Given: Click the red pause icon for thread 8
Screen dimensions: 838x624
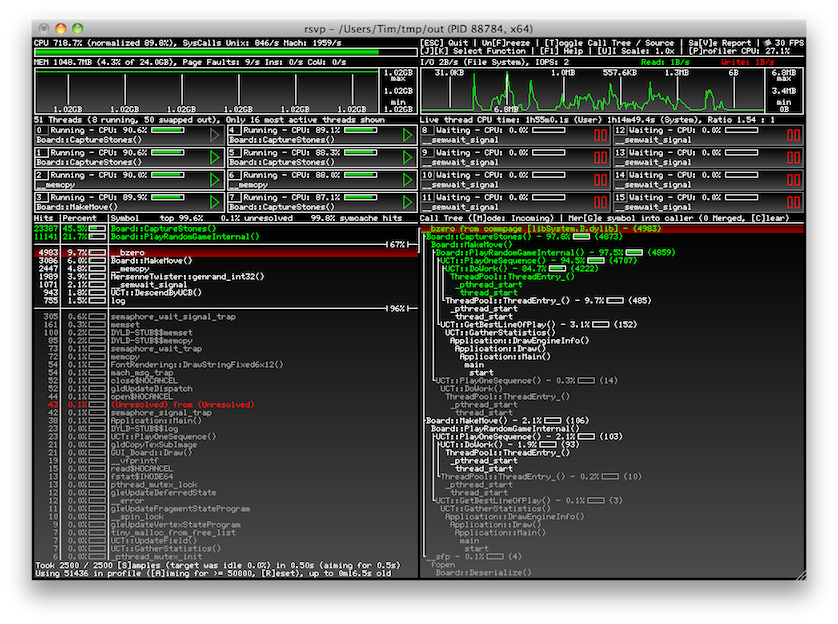Looking at the screenshot, I should point(600,135).
